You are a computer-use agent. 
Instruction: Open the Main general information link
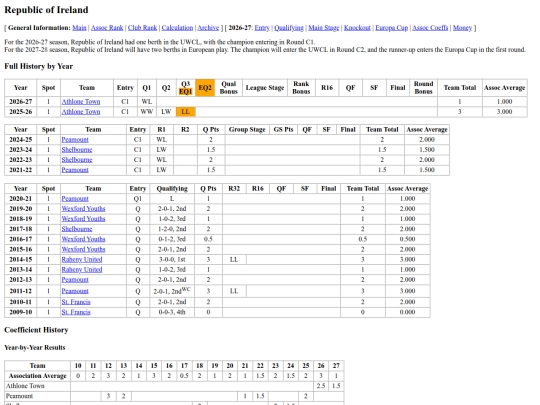(79, 28)
